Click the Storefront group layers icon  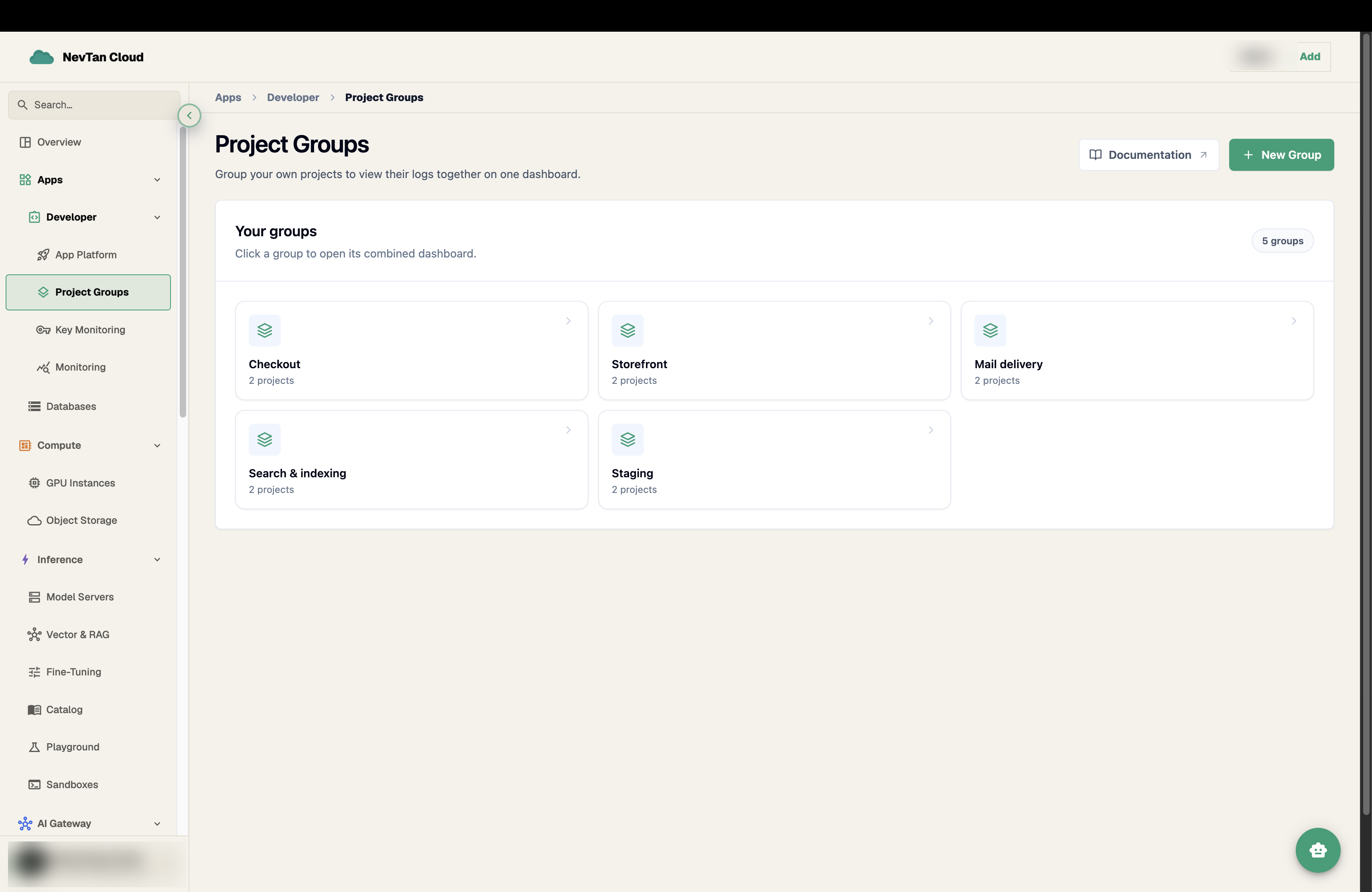[x=627, y=330]
